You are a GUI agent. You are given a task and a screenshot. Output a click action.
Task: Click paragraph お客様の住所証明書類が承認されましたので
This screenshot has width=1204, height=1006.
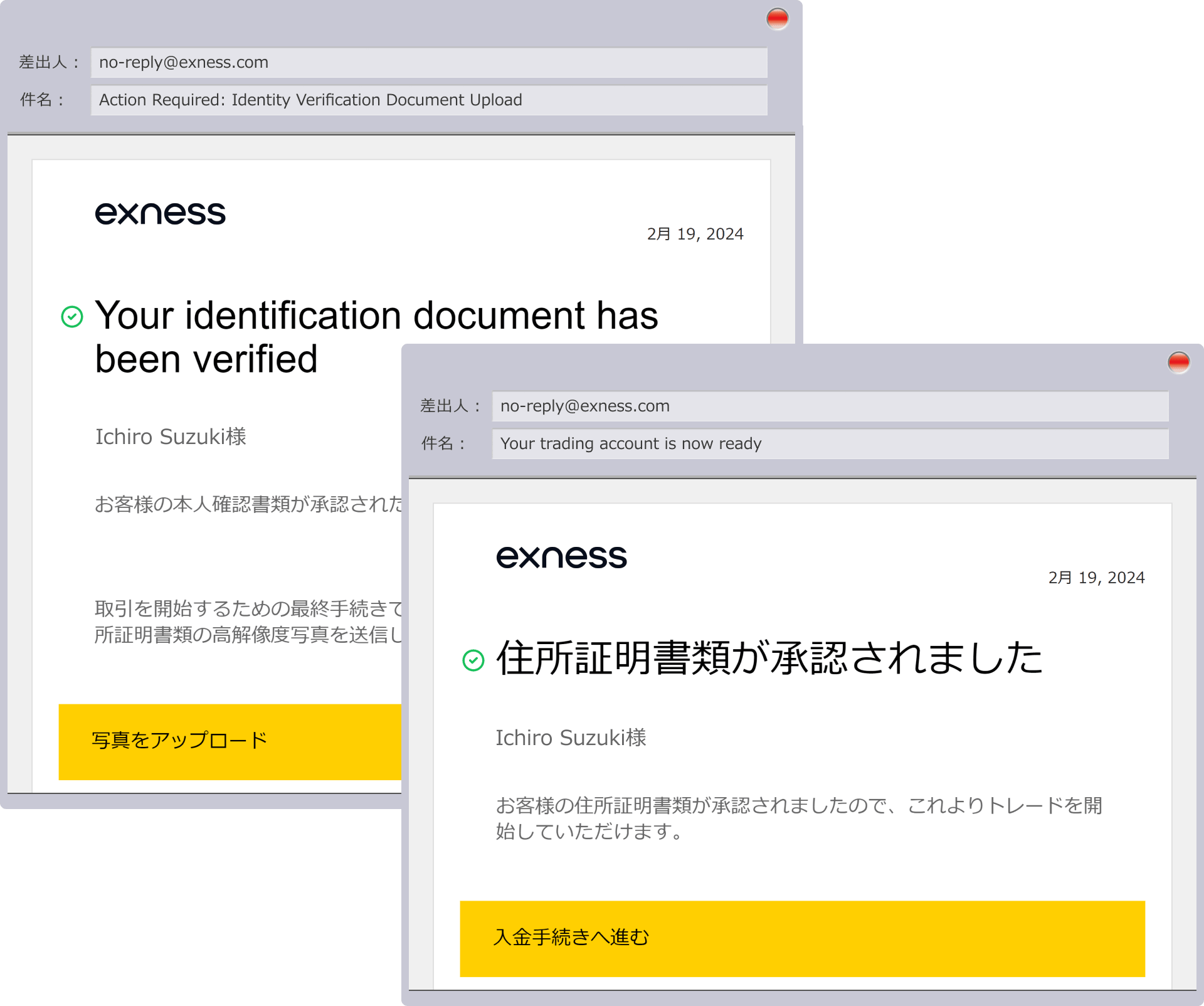point(799,818)
